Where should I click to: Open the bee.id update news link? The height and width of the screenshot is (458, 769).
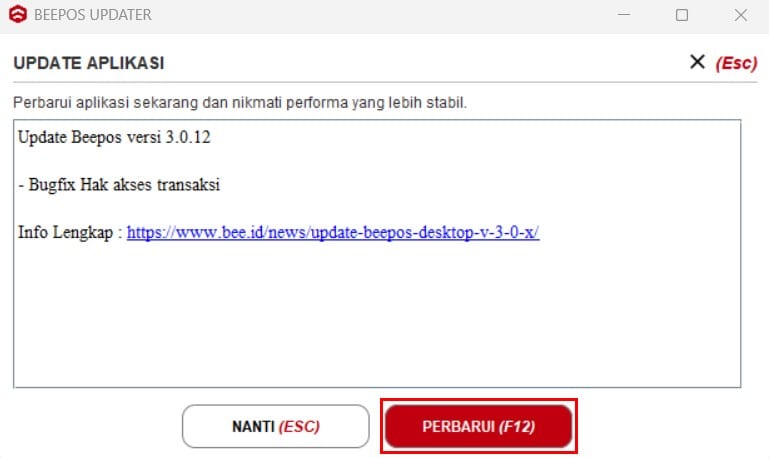click(x=333, y=232)
